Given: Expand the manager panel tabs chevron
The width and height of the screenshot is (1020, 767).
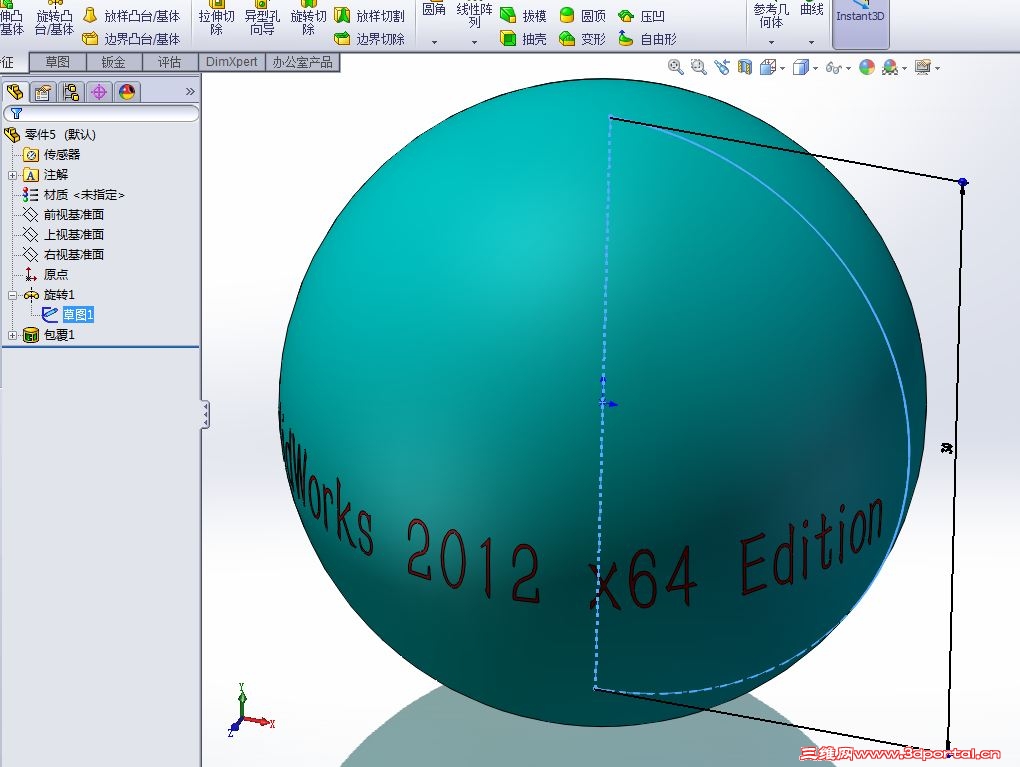Looking at the screenshot, I should coord(190,91).
